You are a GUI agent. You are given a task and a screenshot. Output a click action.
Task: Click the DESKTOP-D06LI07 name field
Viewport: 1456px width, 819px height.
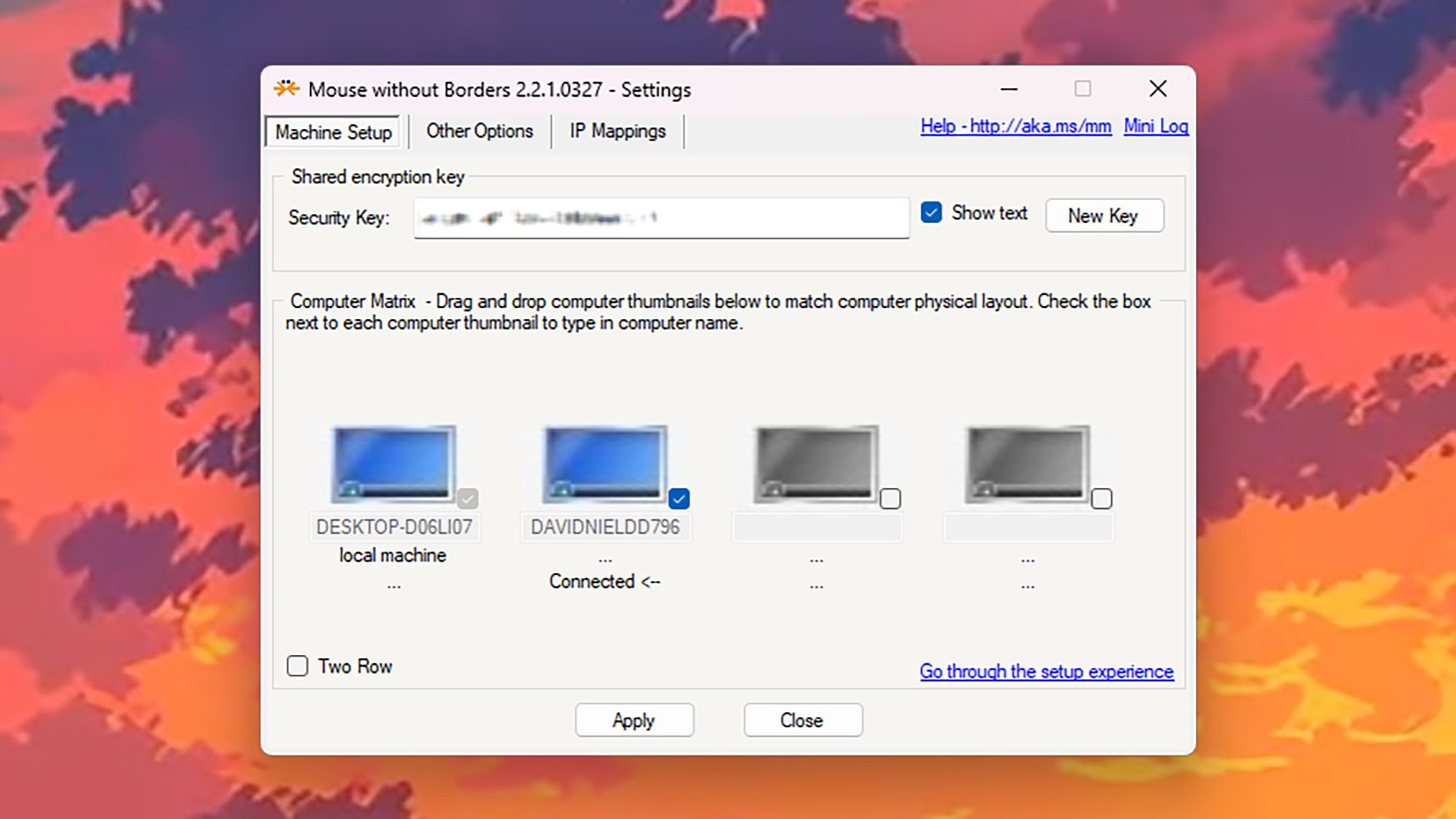click(395, 527)
